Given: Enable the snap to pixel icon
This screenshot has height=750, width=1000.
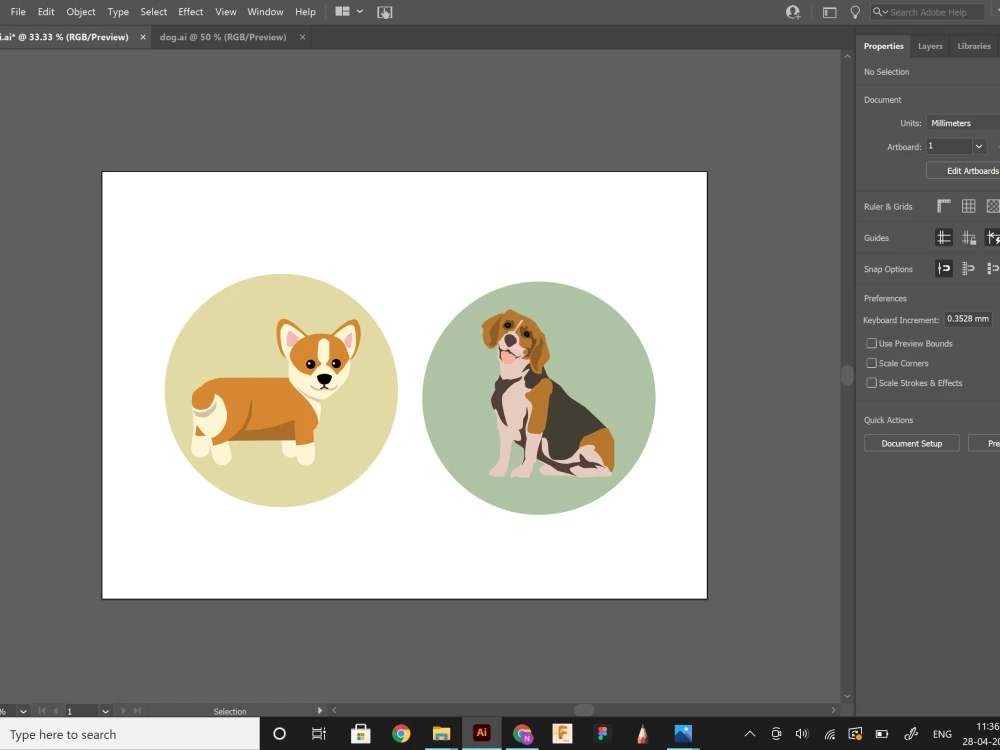Looking at the screenshot, I should [993, 268].
